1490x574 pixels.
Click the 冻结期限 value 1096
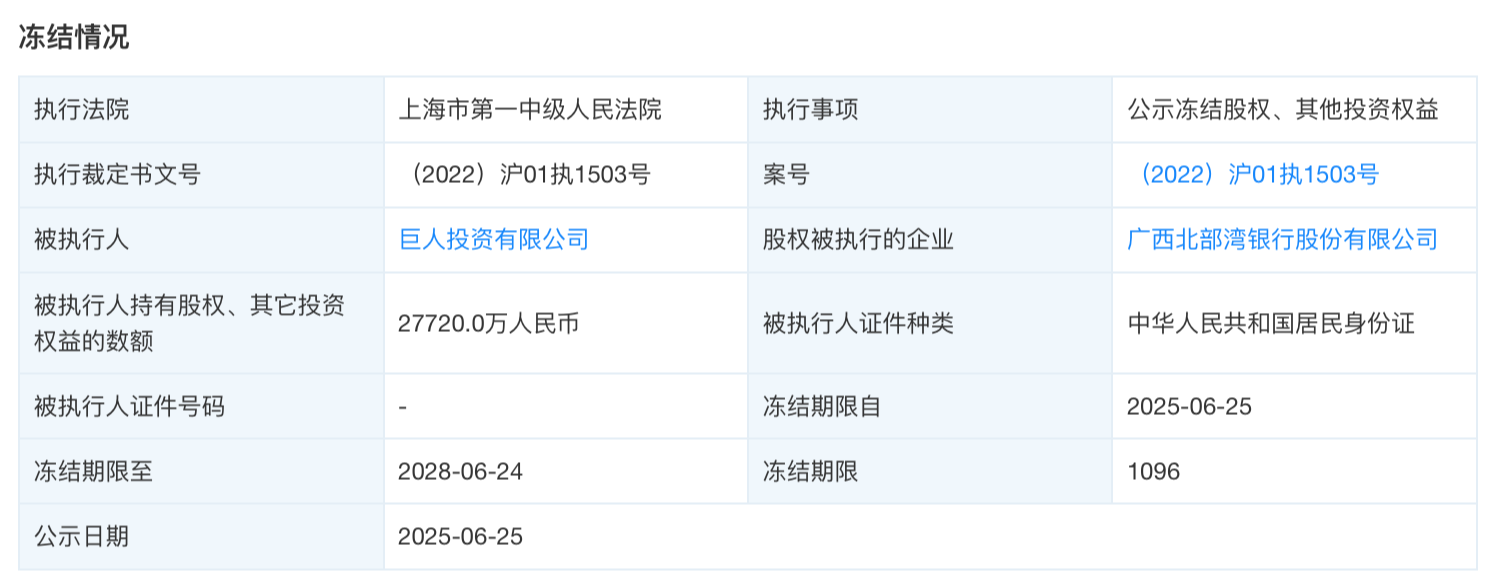[1153, 471]
